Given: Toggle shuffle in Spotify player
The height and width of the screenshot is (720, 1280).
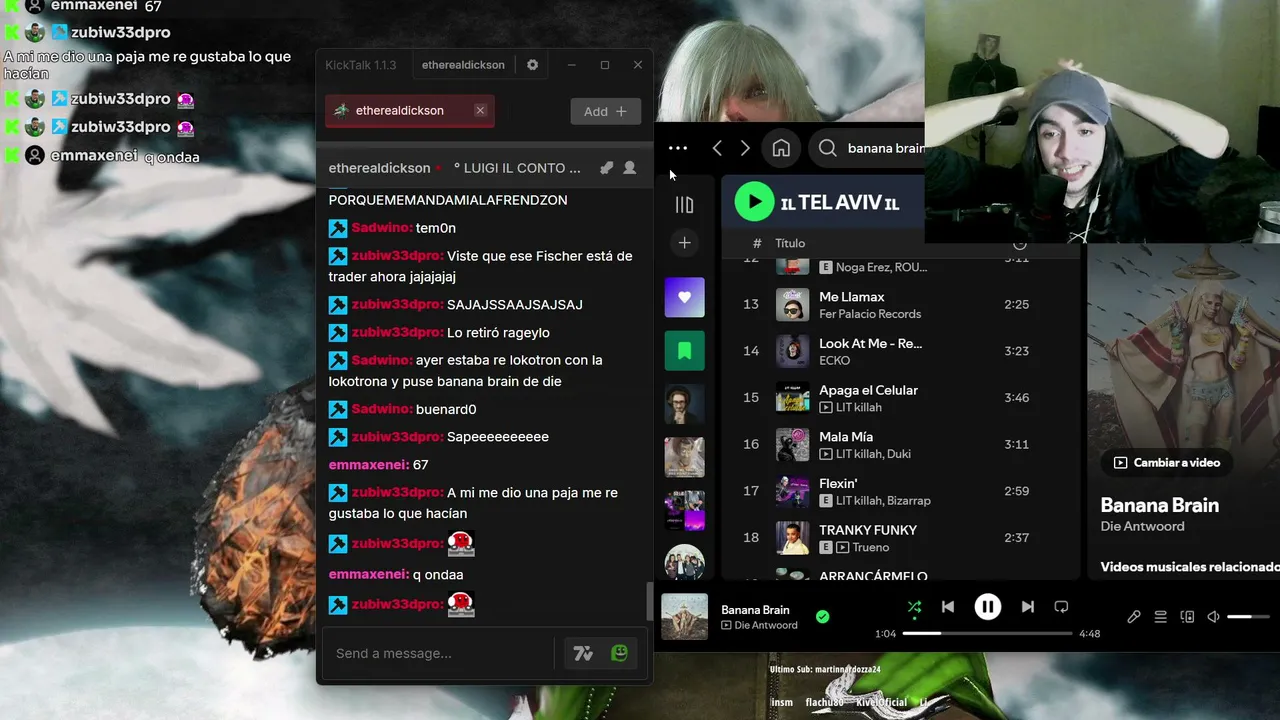Looking at the screenshot, I should (x=914, y=607).
